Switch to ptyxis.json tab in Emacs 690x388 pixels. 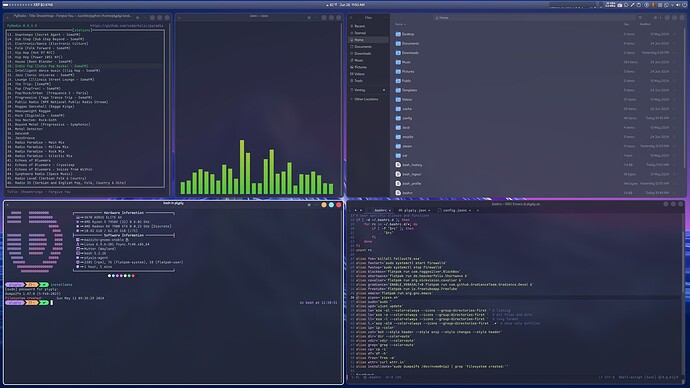tap(413, 210)
